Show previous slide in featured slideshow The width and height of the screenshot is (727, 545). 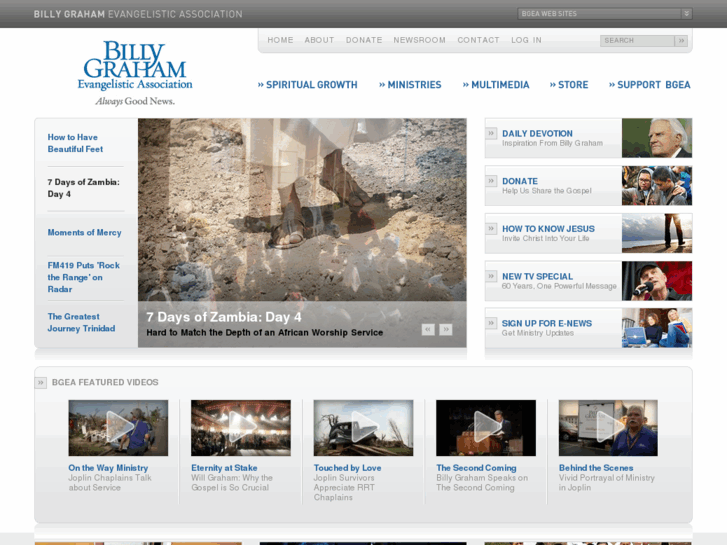pyautogui.click(x=428, y=329)
